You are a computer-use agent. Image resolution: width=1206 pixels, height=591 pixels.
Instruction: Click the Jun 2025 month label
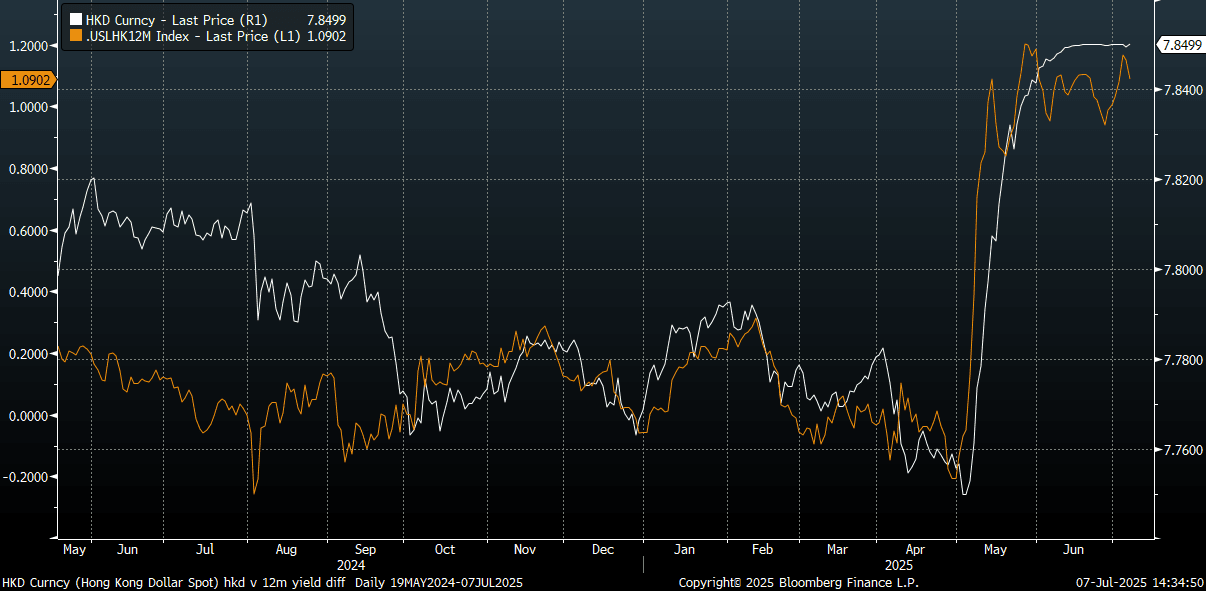click(x=1073, y=550)
